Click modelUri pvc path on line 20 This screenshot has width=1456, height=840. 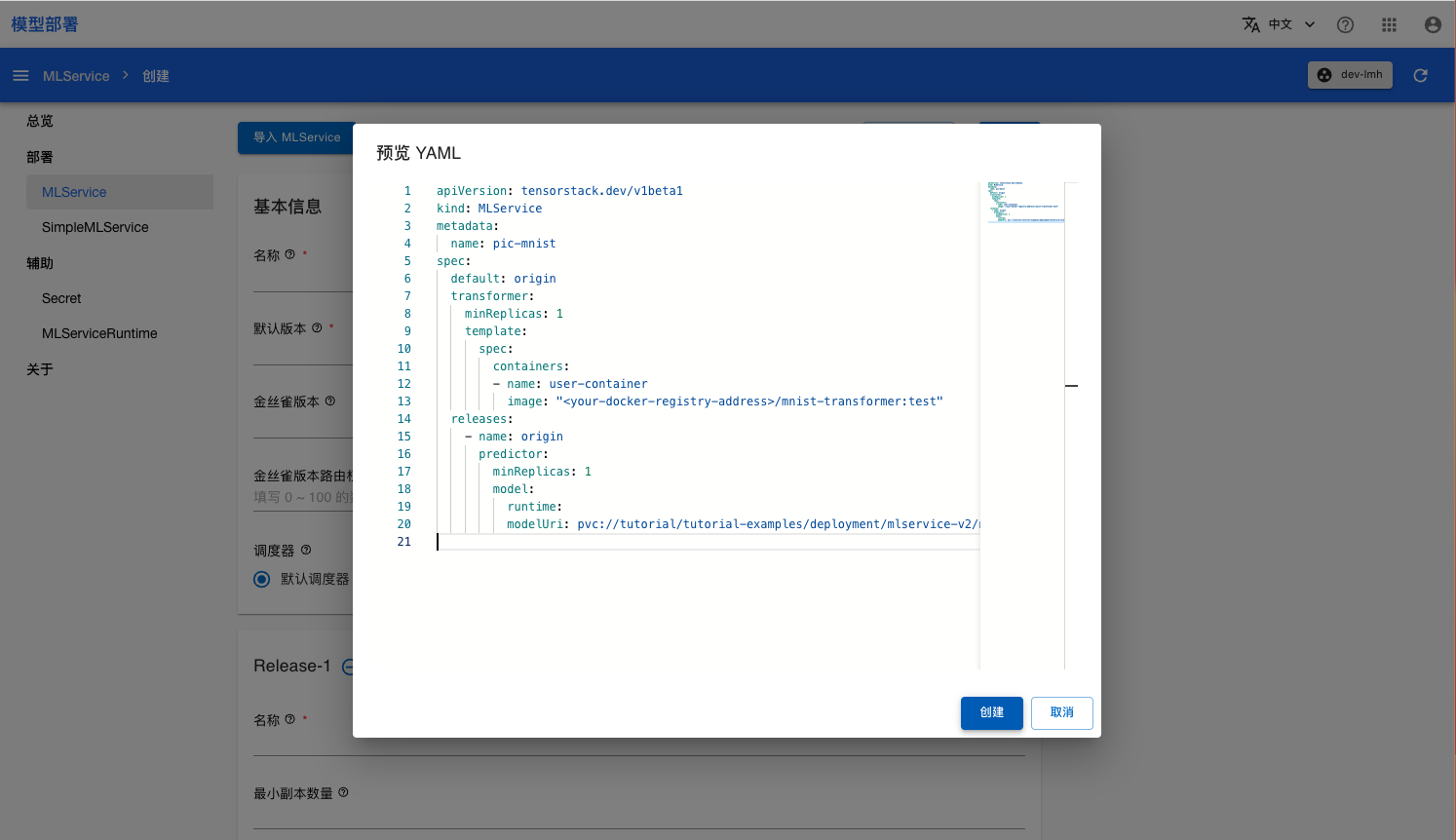778,524
